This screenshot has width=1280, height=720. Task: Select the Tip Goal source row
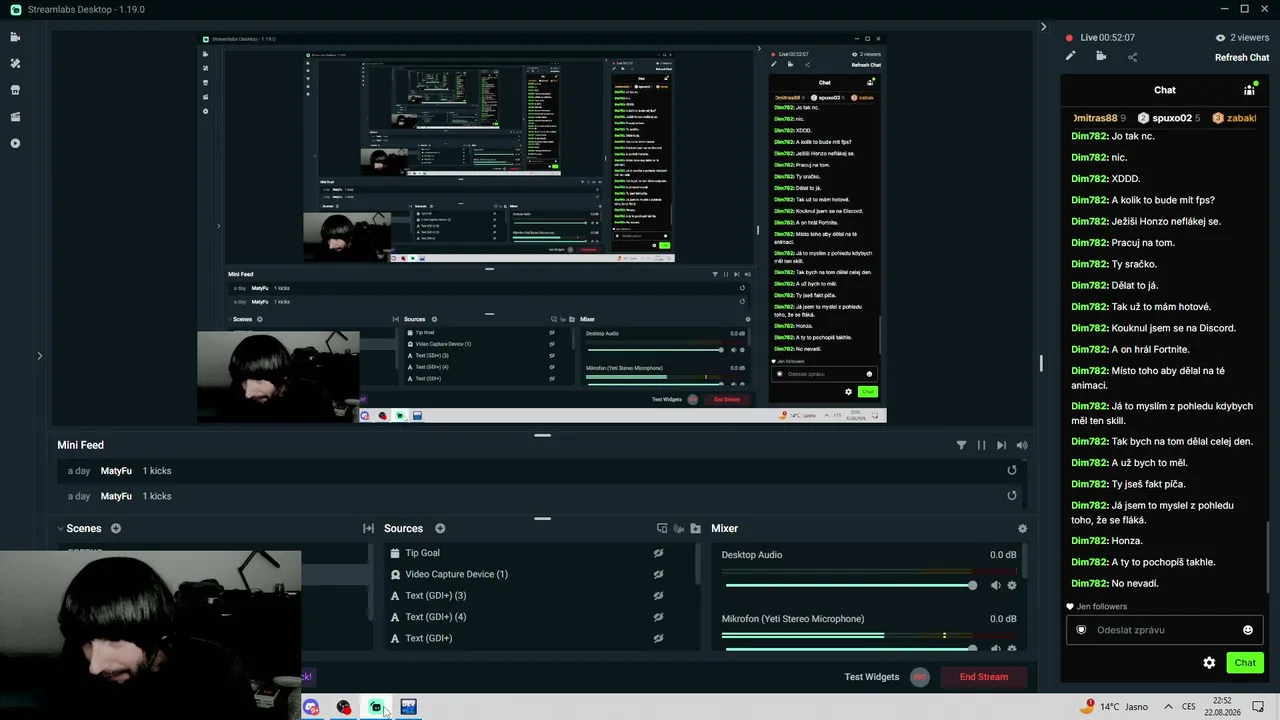539,553
